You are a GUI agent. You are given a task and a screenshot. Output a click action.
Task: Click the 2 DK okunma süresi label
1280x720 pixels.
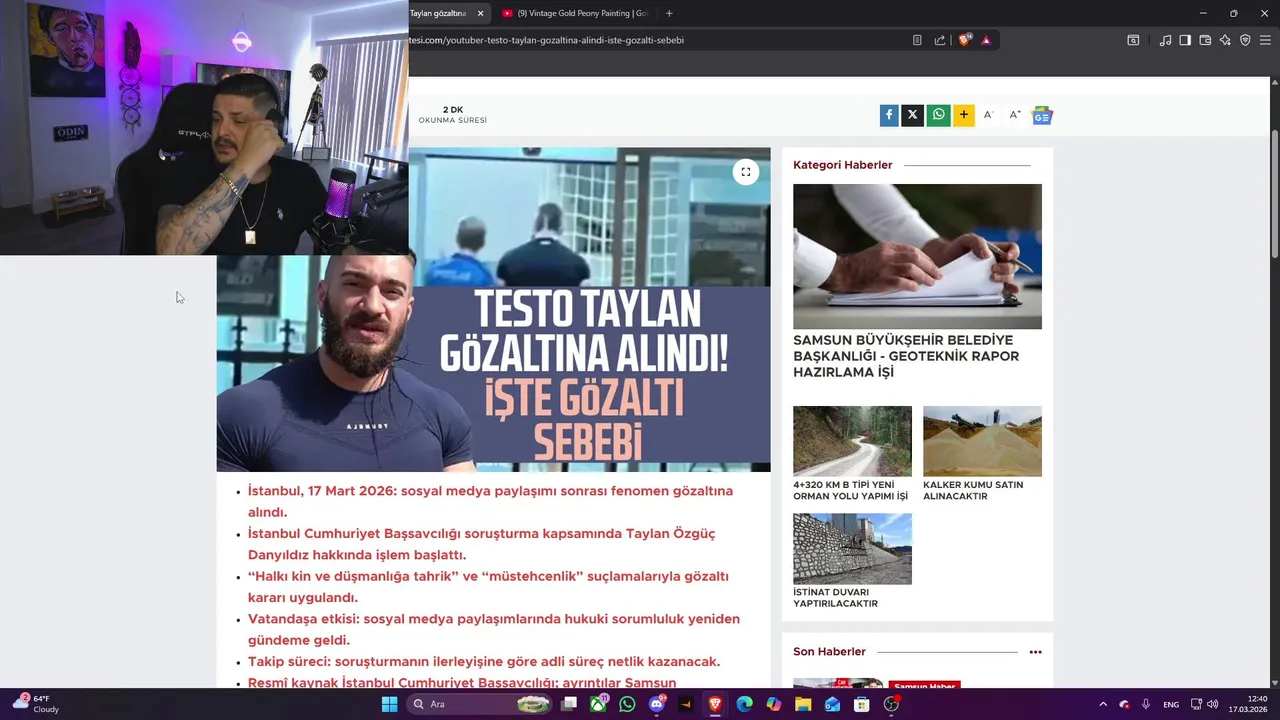tap(452, 114)
